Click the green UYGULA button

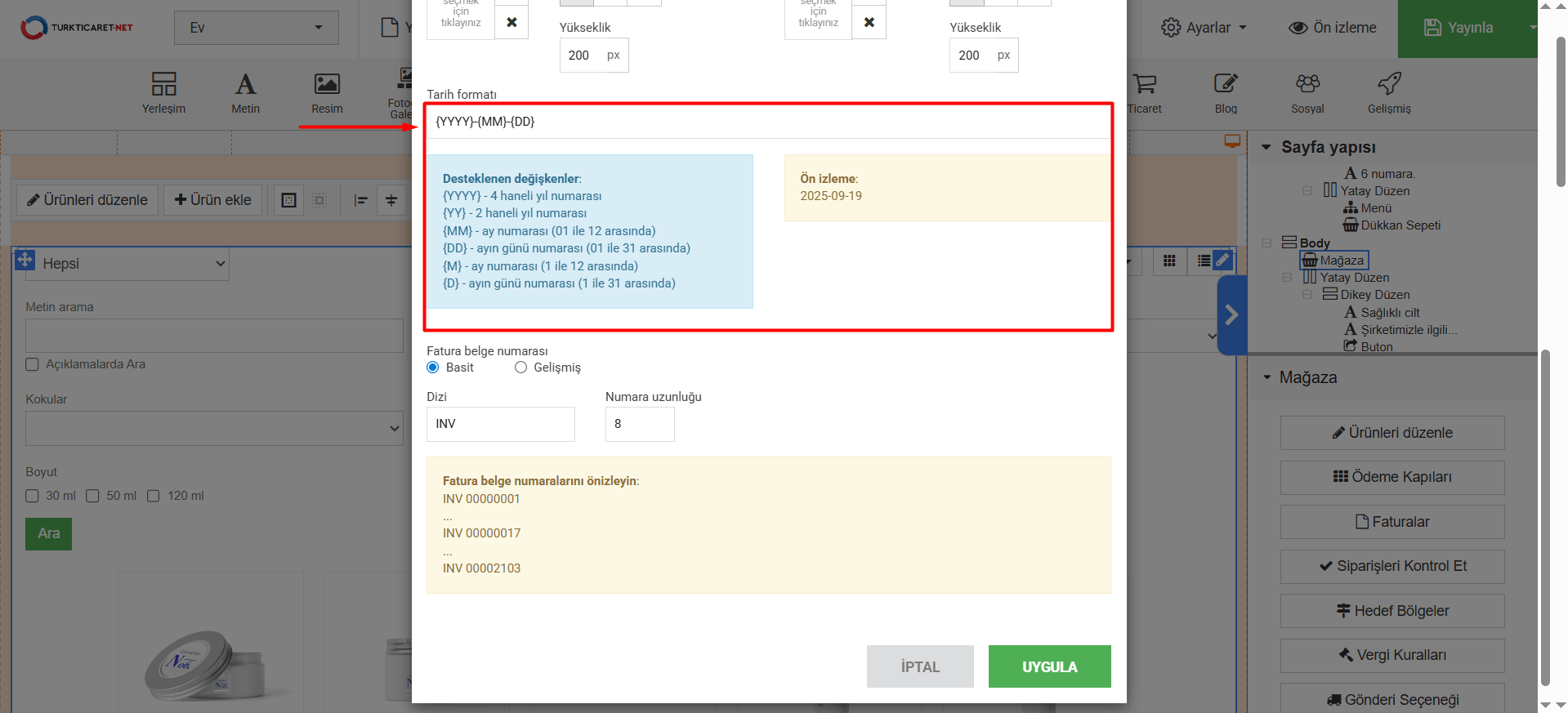pos(1049,666)
